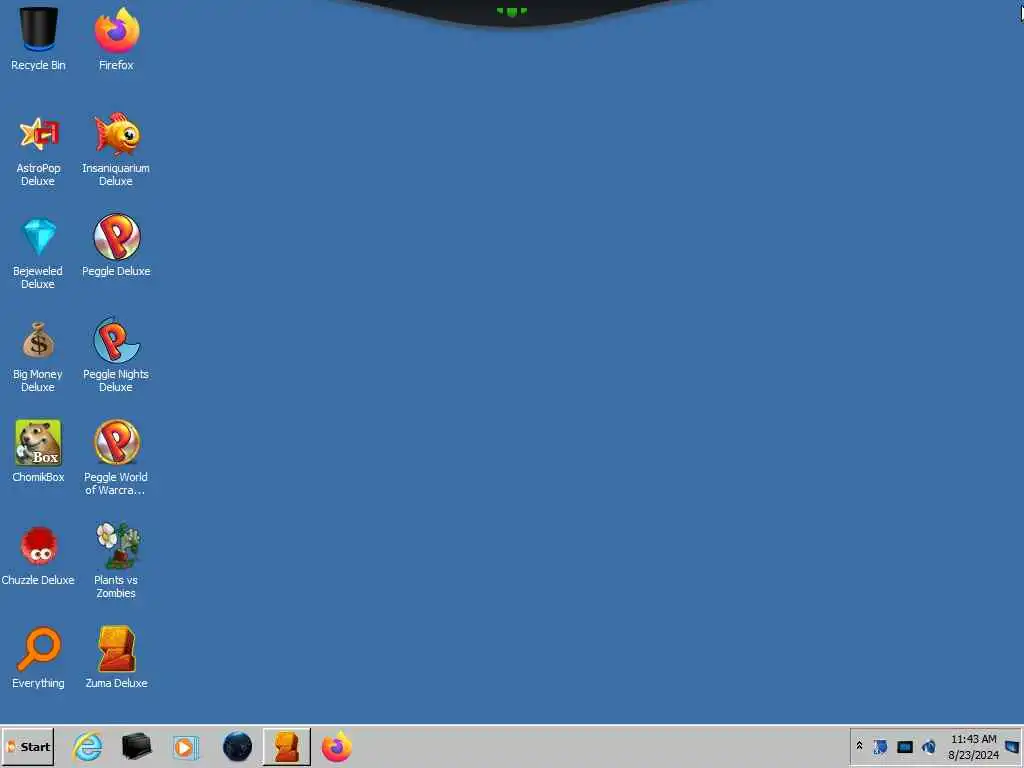This screenshot has width=1024, height=768.
Task: Select the Insaniquarium Deluxe fish icon
Action: (116, 150)
